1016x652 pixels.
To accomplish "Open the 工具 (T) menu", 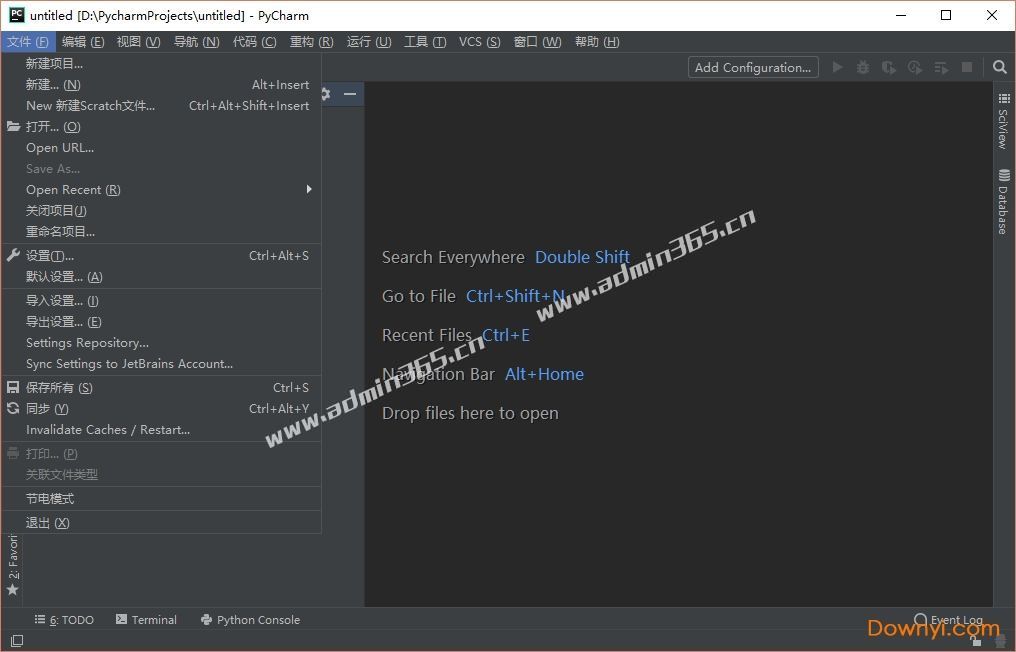I will [x=425, y=41].
